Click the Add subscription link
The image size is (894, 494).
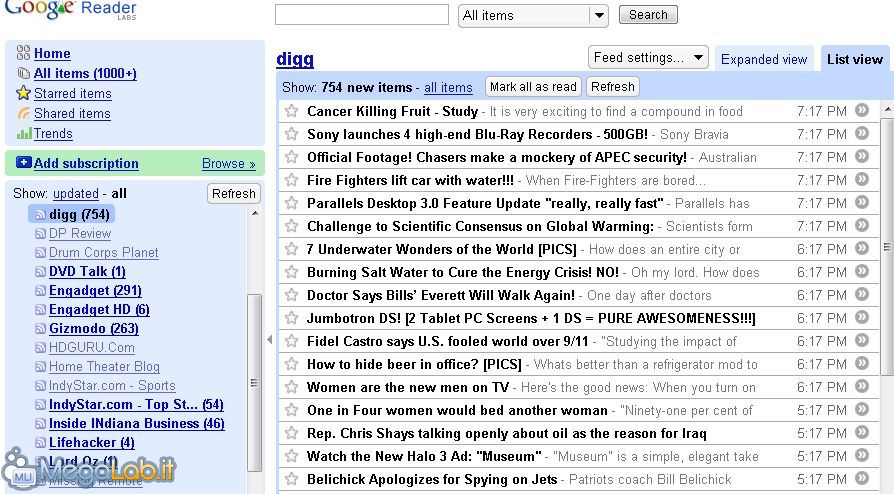[86, 163]
